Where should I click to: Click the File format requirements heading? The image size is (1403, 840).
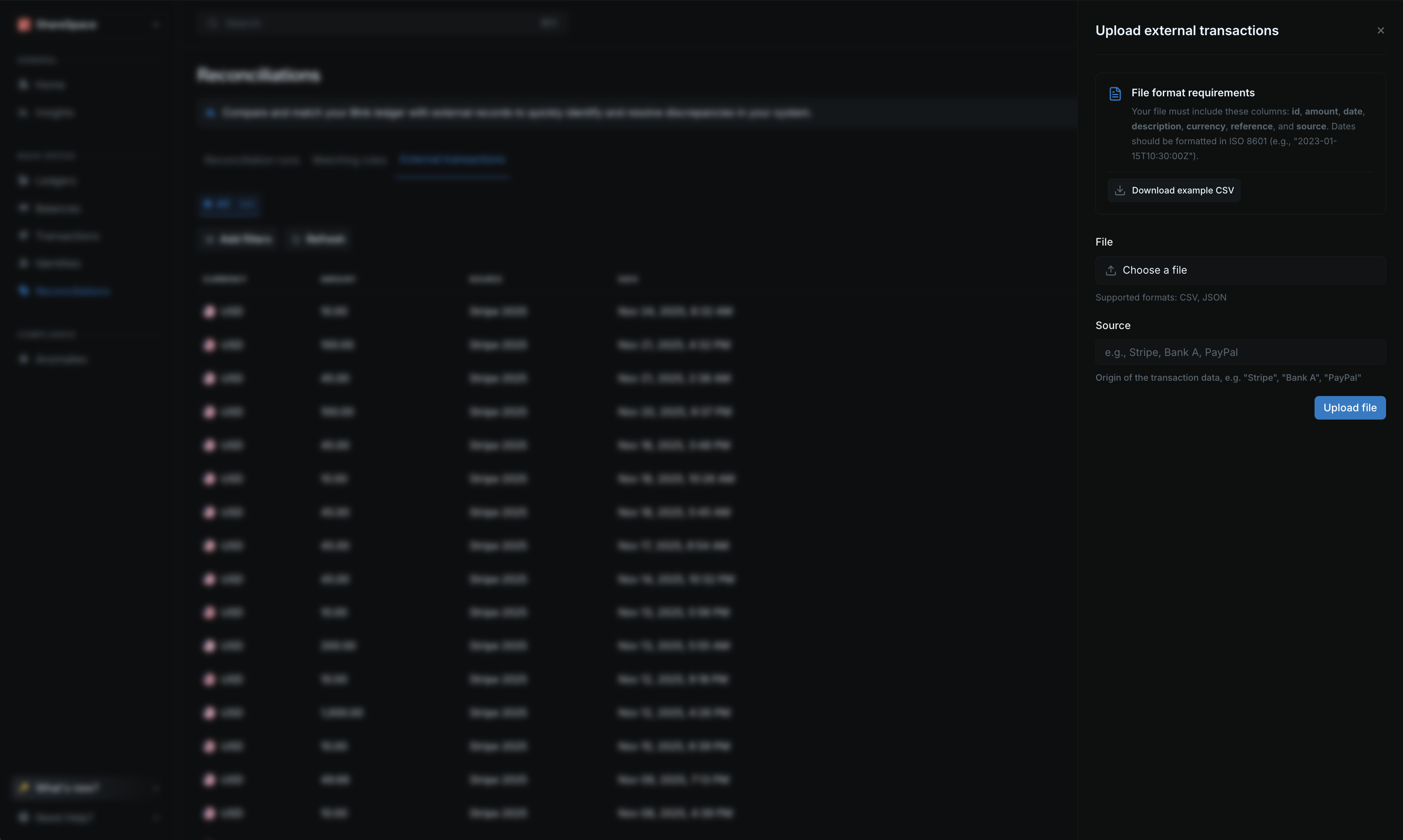[x=1193, y=93]
